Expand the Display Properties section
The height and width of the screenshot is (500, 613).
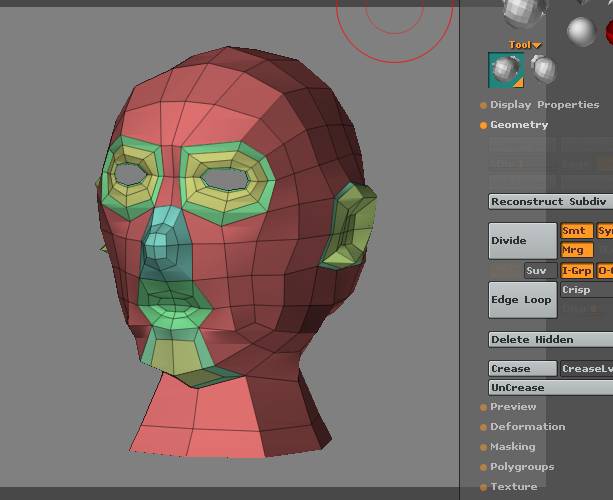[544, 105]
